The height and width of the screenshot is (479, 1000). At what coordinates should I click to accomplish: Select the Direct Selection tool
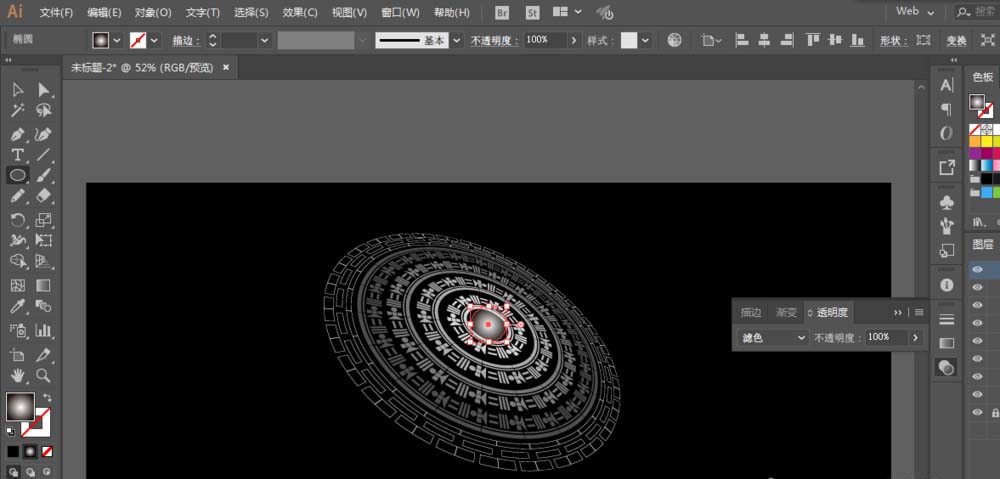pyautogui.click(x=43, y=90)
